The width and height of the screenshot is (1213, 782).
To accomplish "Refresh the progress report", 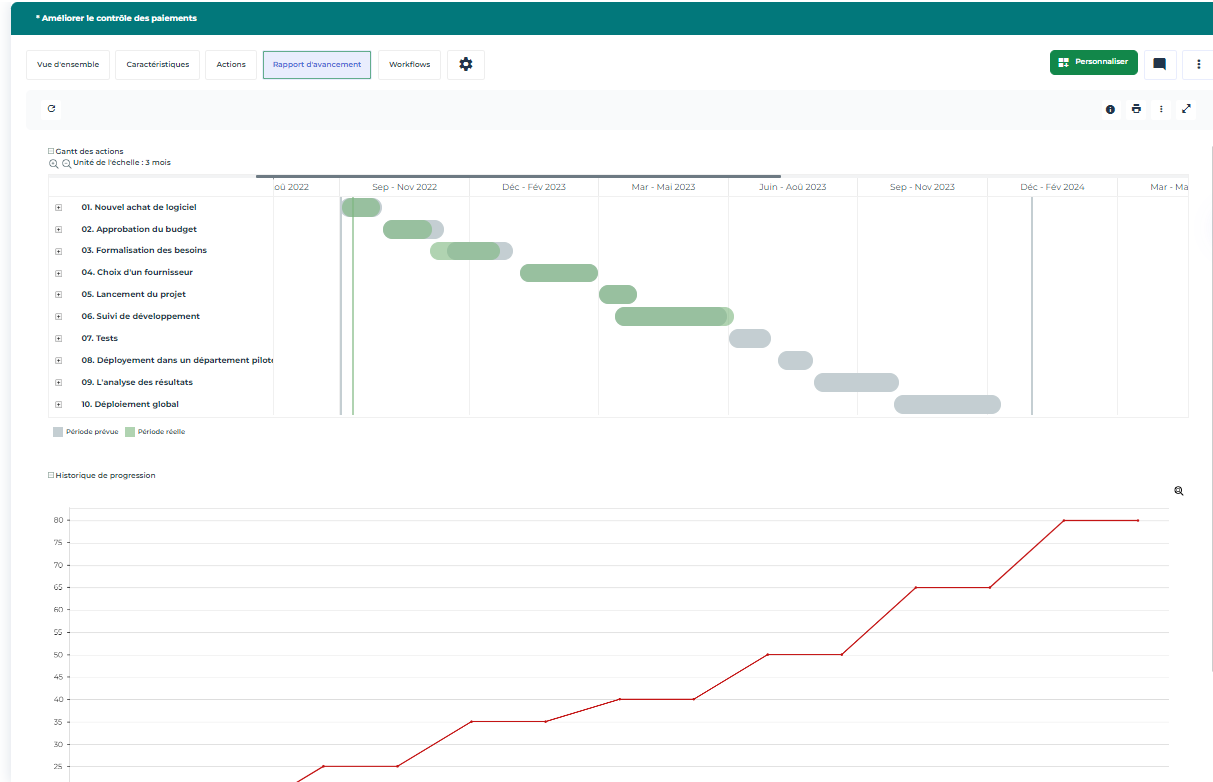I will click(x=51, y=108).
